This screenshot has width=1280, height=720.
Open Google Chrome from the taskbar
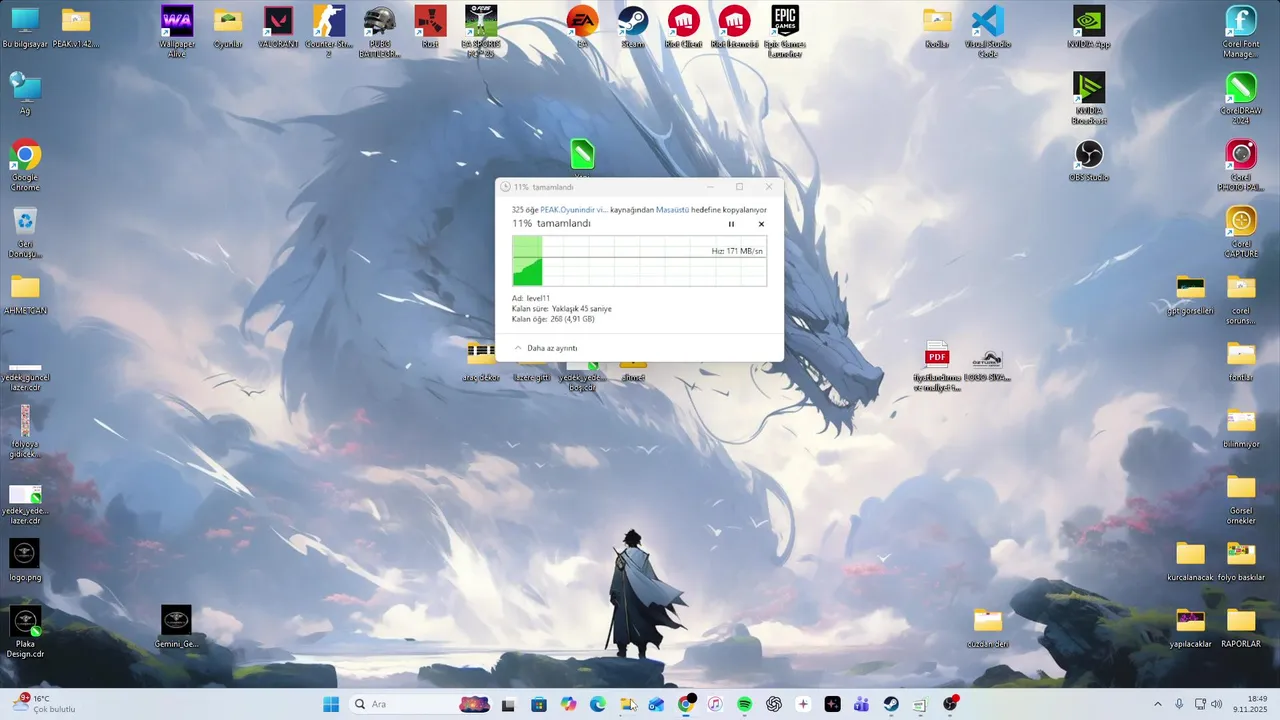pyautogui.click(x=686, y=704)
